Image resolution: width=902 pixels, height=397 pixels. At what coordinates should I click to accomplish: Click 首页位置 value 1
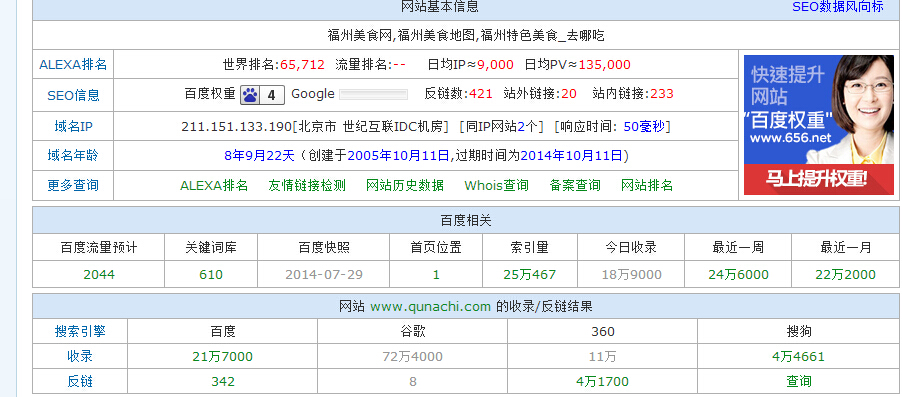click(436, 274)
